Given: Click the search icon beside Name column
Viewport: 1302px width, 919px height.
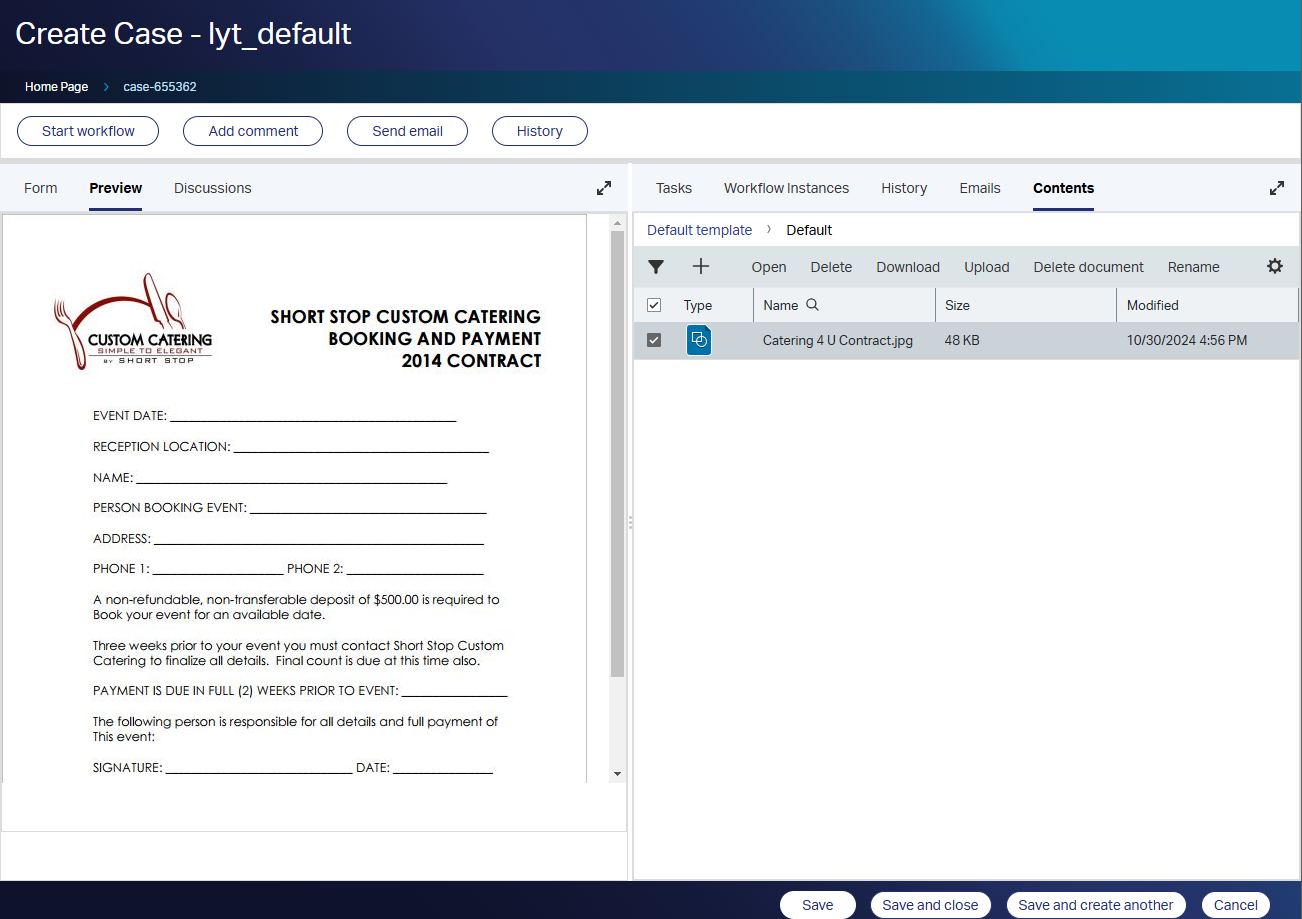Looking at the screenshot, I should [812, 305].
